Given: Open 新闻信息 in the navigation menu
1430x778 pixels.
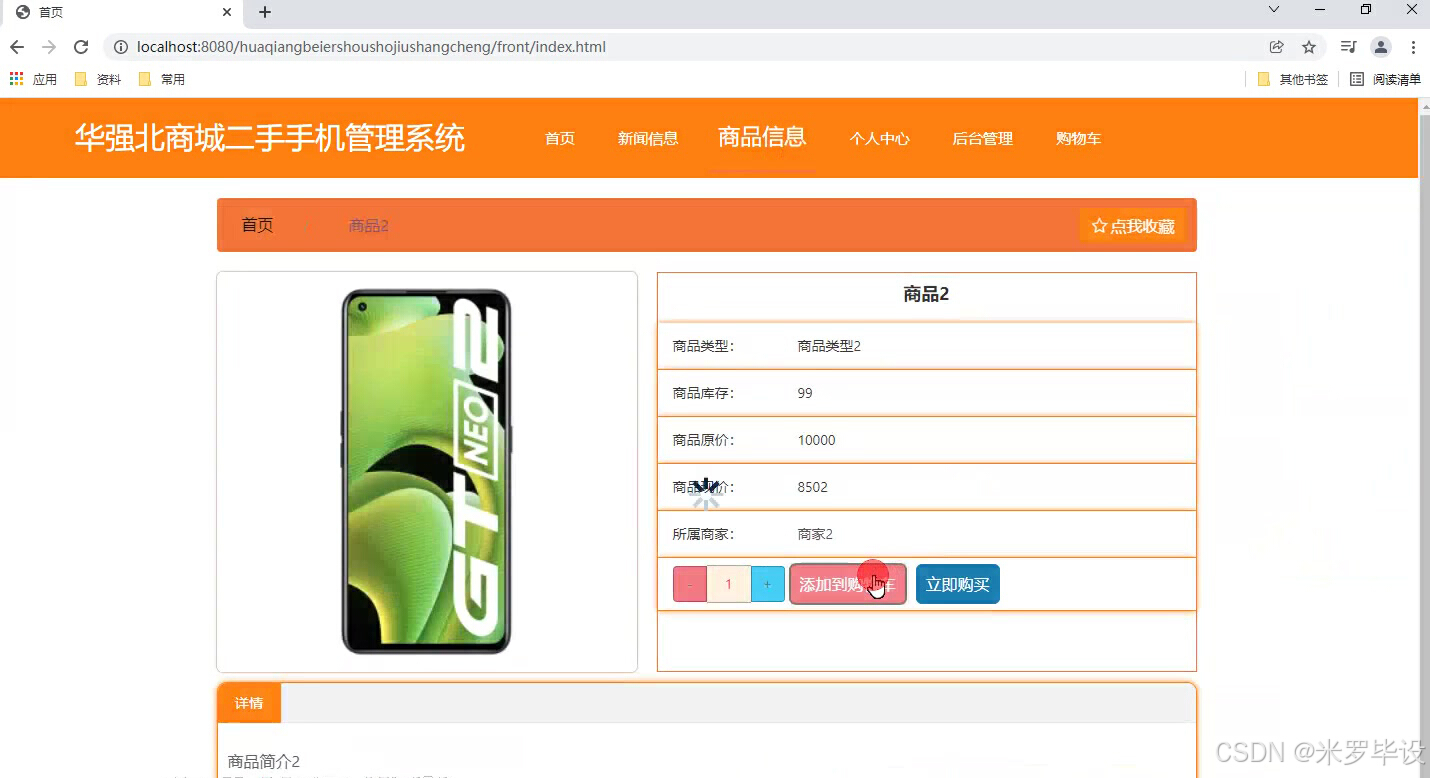Looking at the screenshot, I should click(648, 138).
